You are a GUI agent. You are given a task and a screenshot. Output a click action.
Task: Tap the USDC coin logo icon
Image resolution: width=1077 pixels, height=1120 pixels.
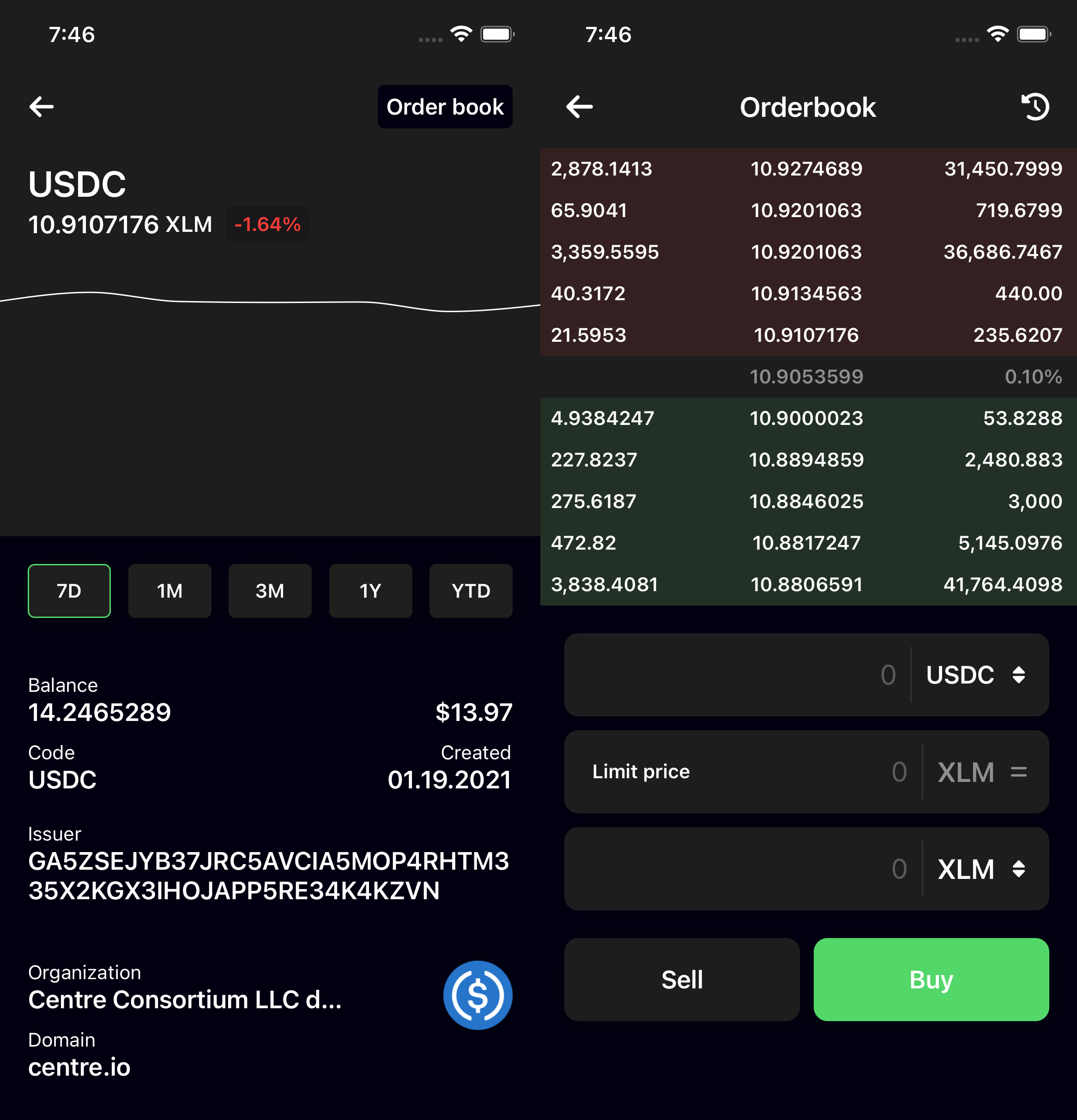point(478,995)
